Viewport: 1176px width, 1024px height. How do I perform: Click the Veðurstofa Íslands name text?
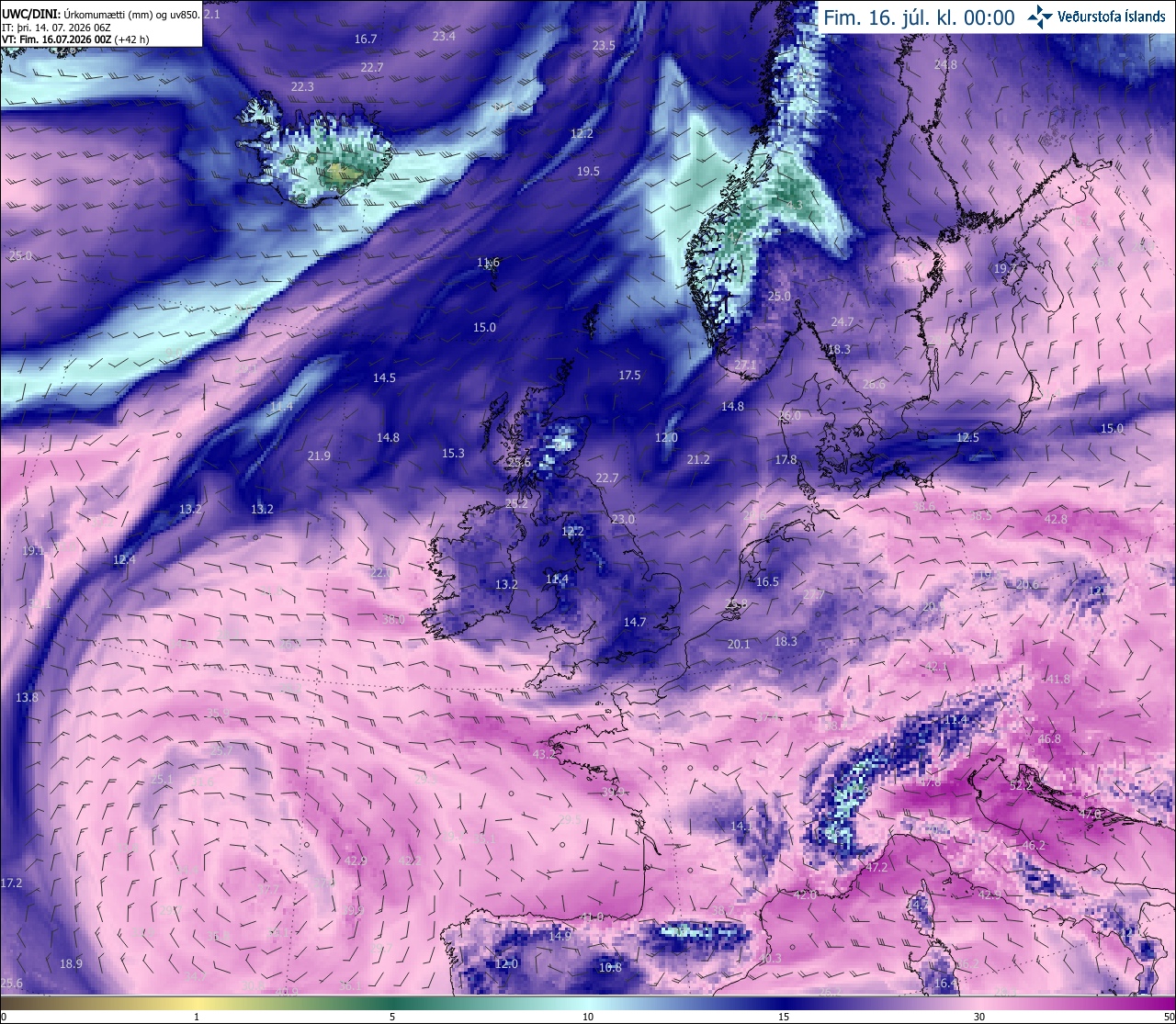tap(1112, 17)
